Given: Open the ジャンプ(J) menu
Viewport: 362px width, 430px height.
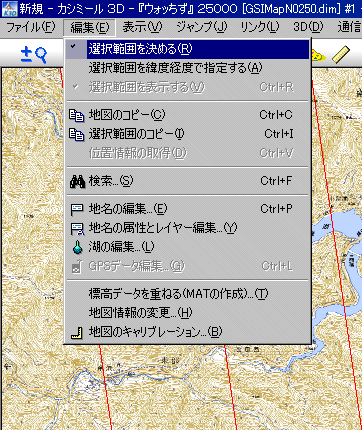Looking at the screenshot, I should click(x=201, y=27).
